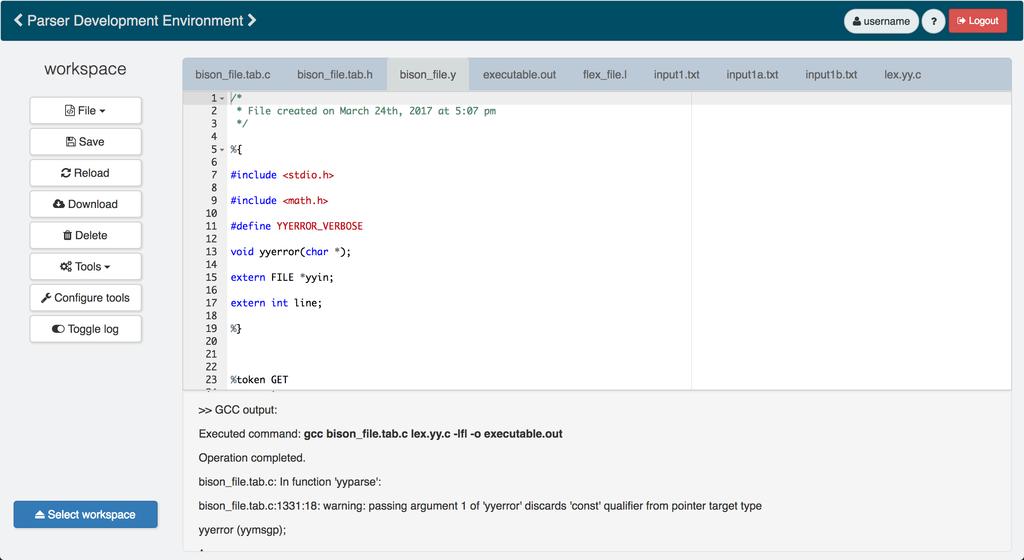Switch to bison_file.tab.h tab

[335, 74]
